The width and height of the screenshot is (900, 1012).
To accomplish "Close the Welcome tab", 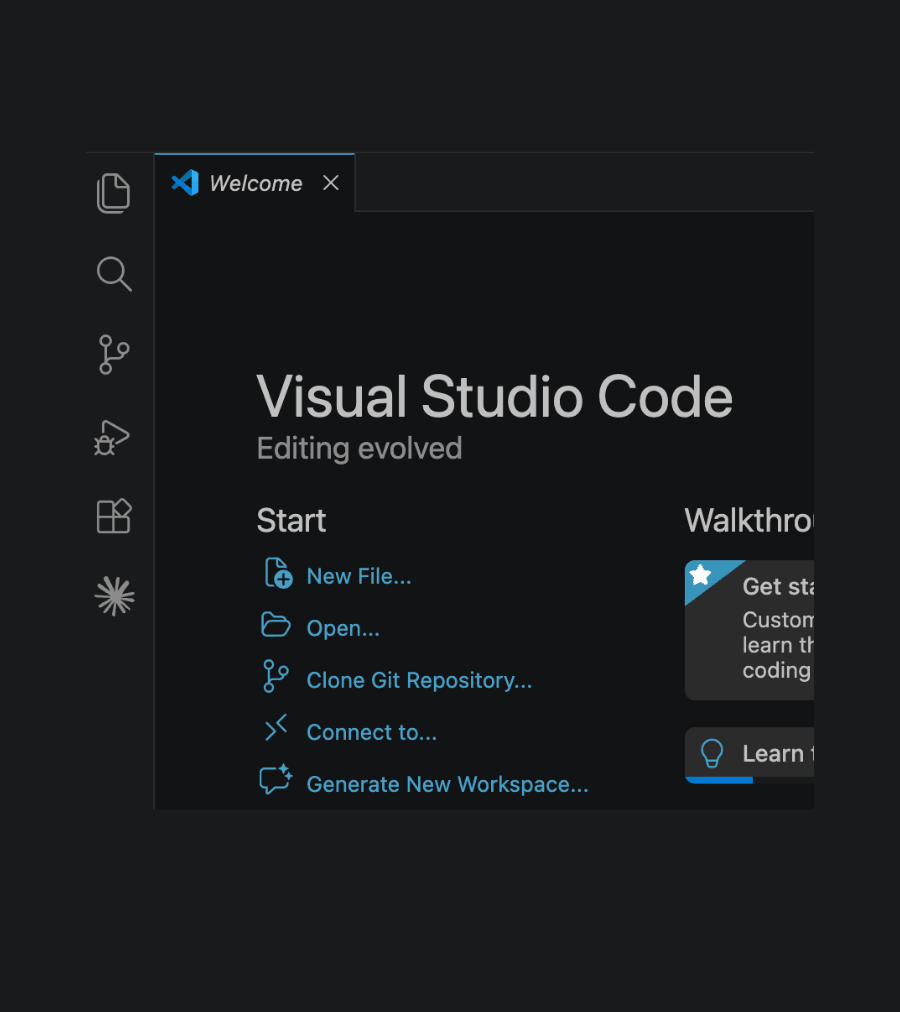I will [331, 183].
